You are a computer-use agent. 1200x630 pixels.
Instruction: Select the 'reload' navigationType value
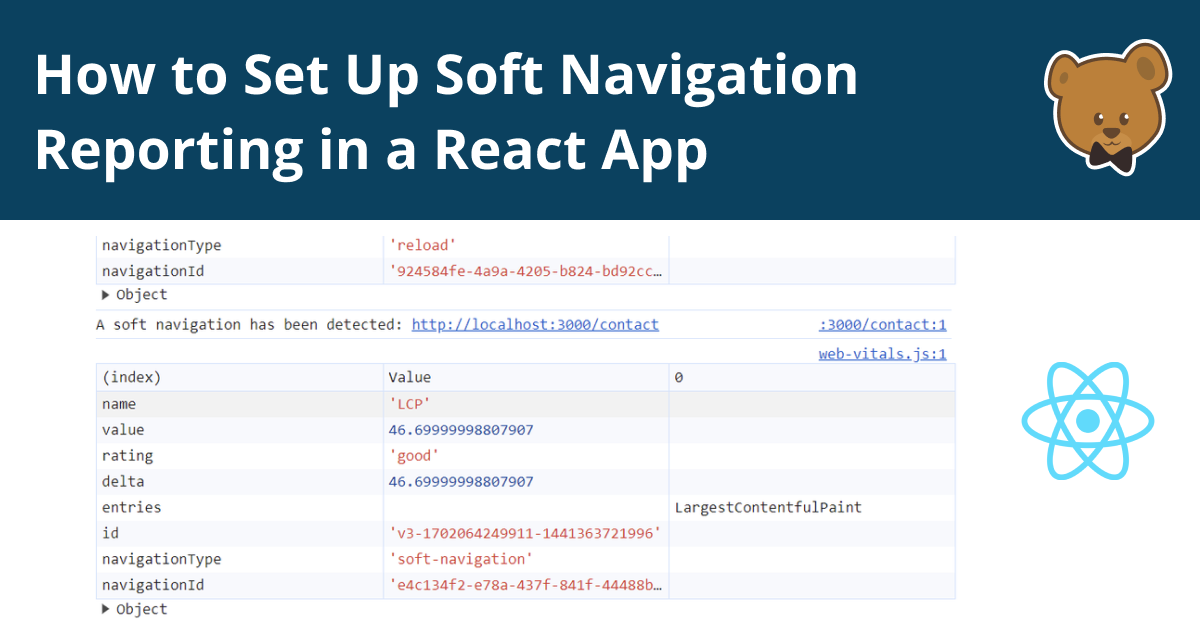421,245
